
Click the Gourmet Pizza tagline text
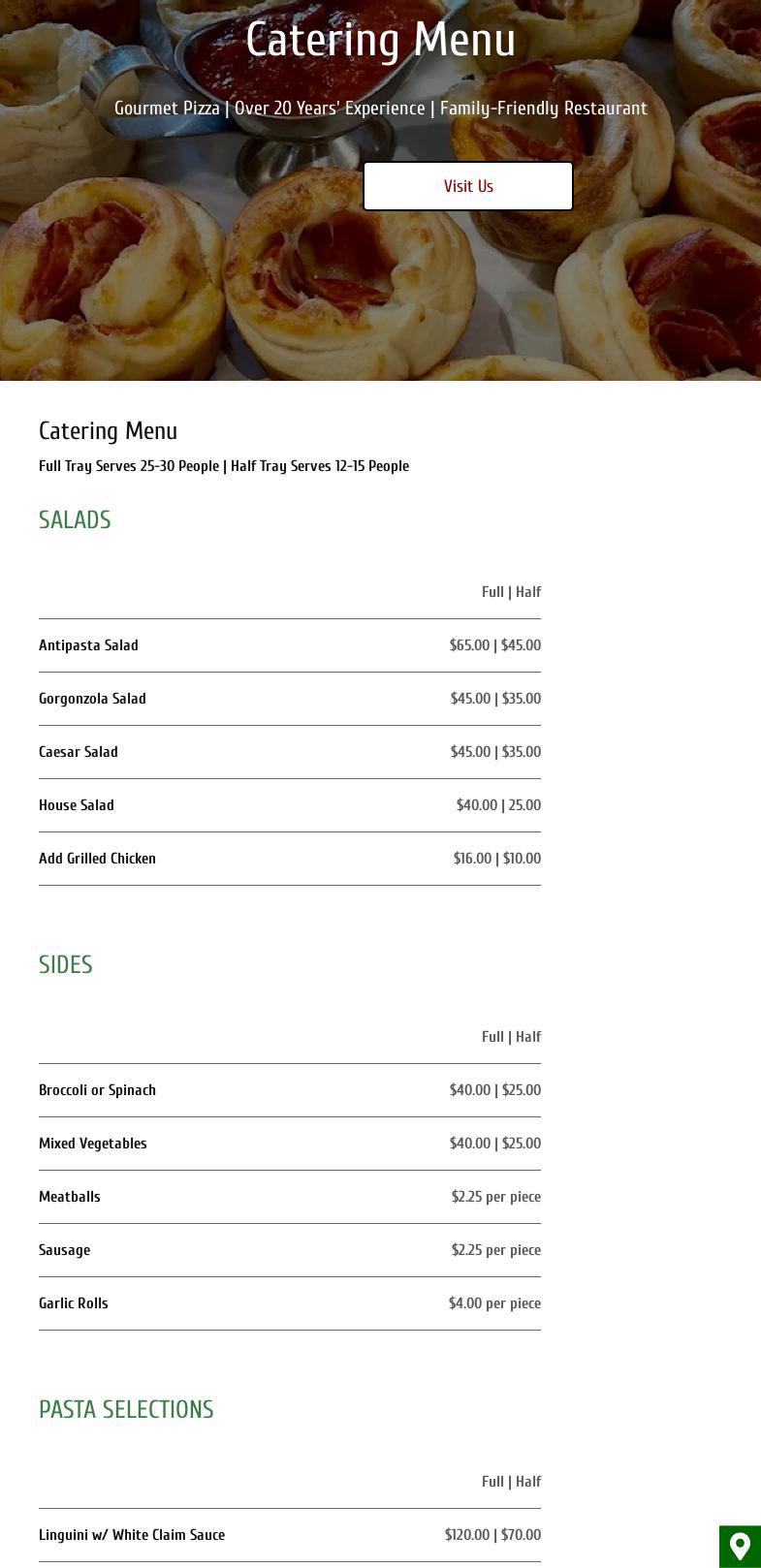click(380, 109)
